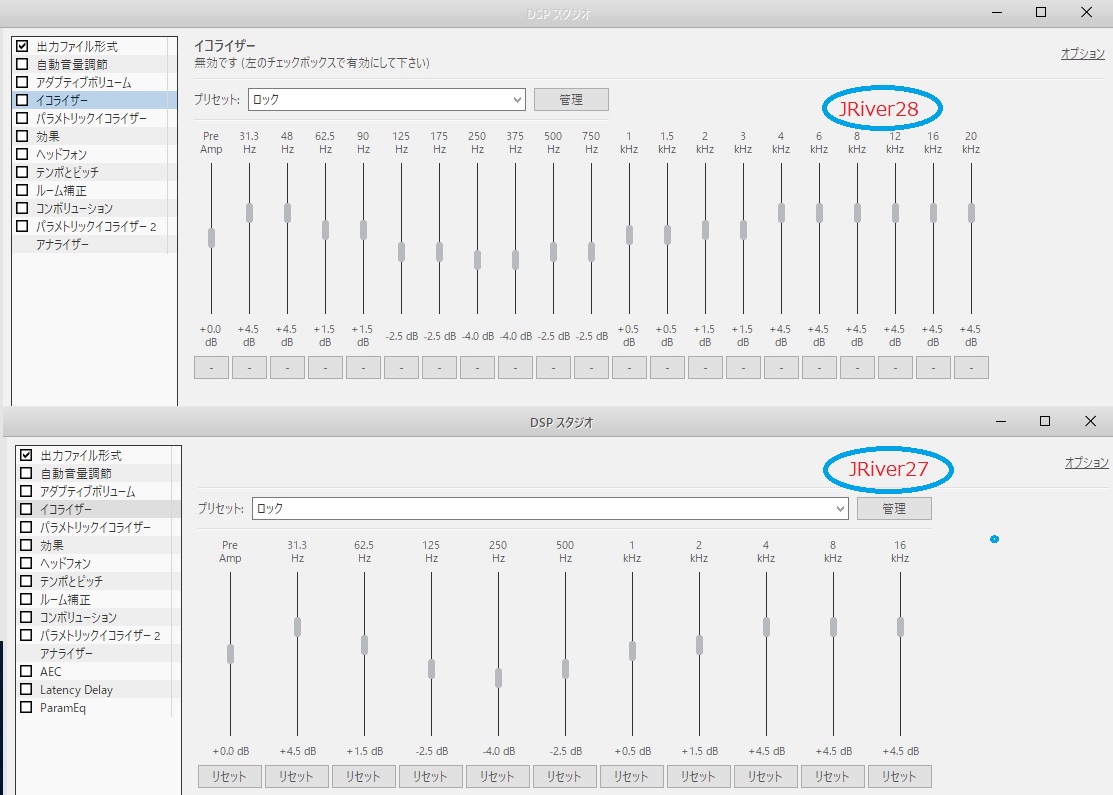Click the 48 Hz band slider handle
1113x795 pixels.
pyautogui.click(x=287, y=212)
